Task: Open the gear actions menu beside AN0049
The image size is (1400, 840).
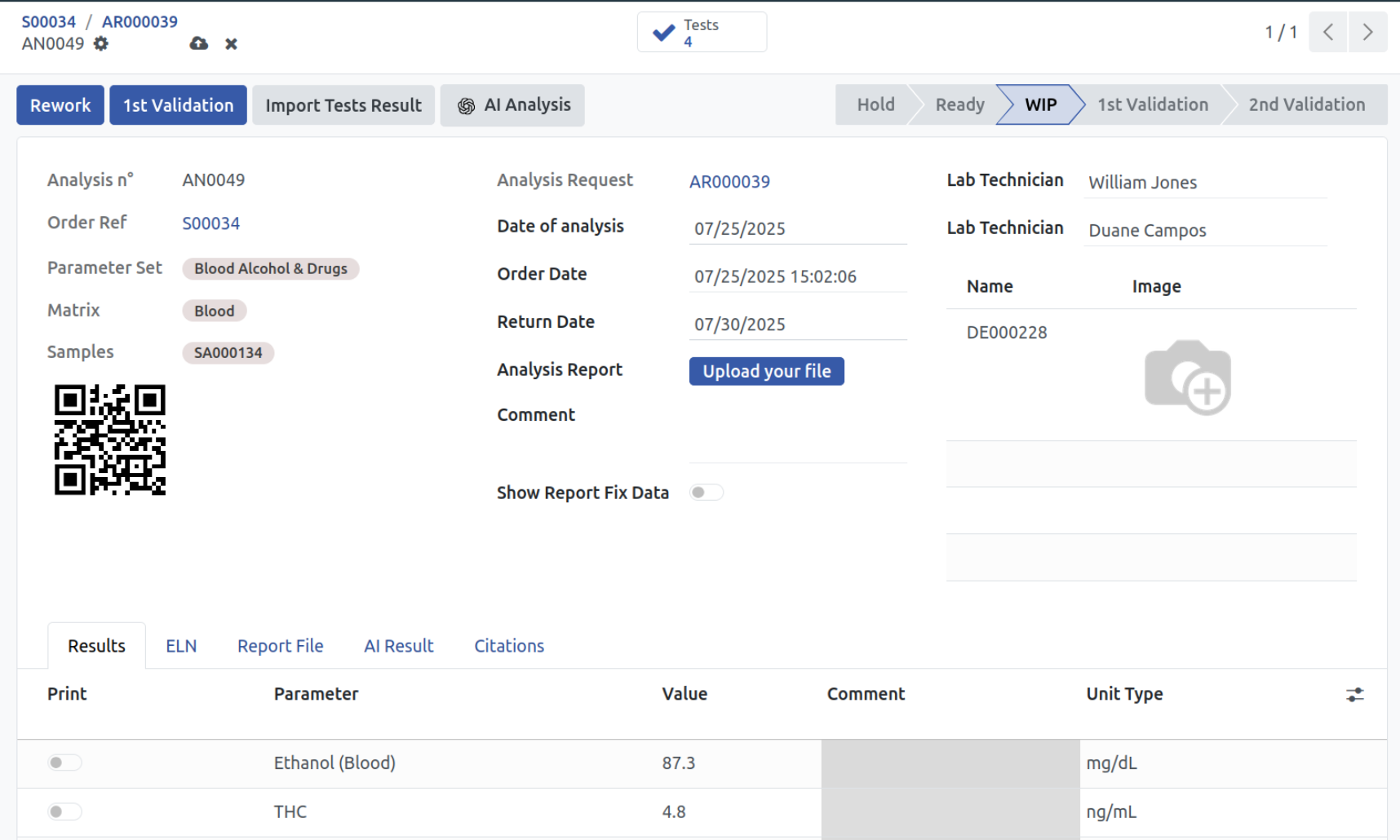Action: click(100, 43)
